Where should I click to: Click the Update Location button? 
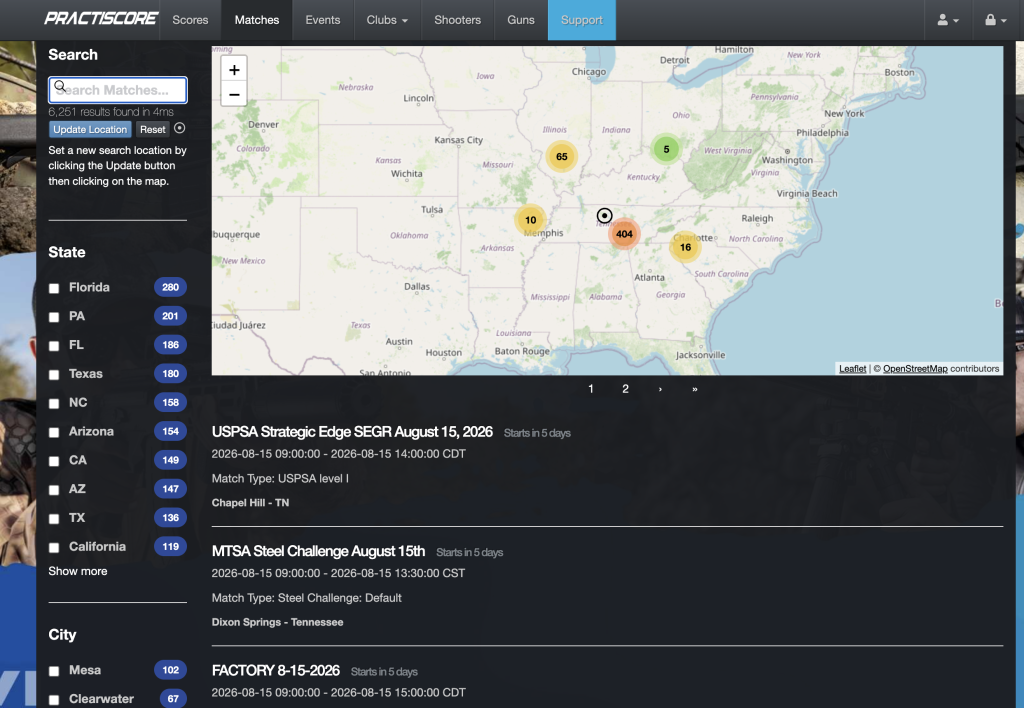coord(90,129)
